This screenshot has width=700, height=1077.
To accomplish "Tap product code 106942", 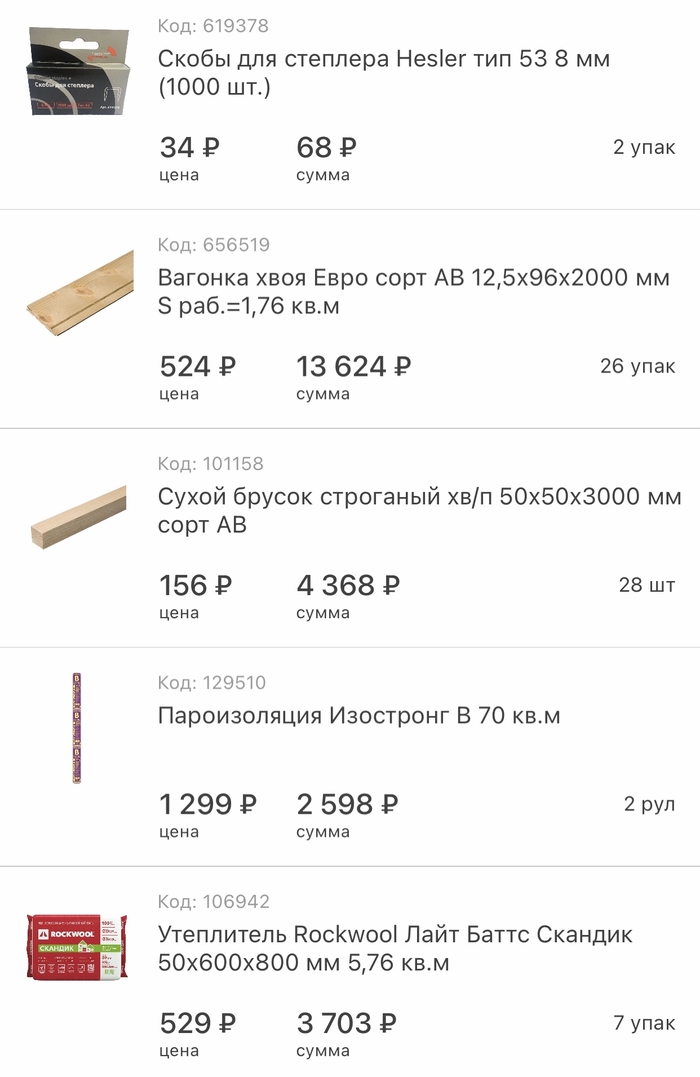I will [213, 902].
